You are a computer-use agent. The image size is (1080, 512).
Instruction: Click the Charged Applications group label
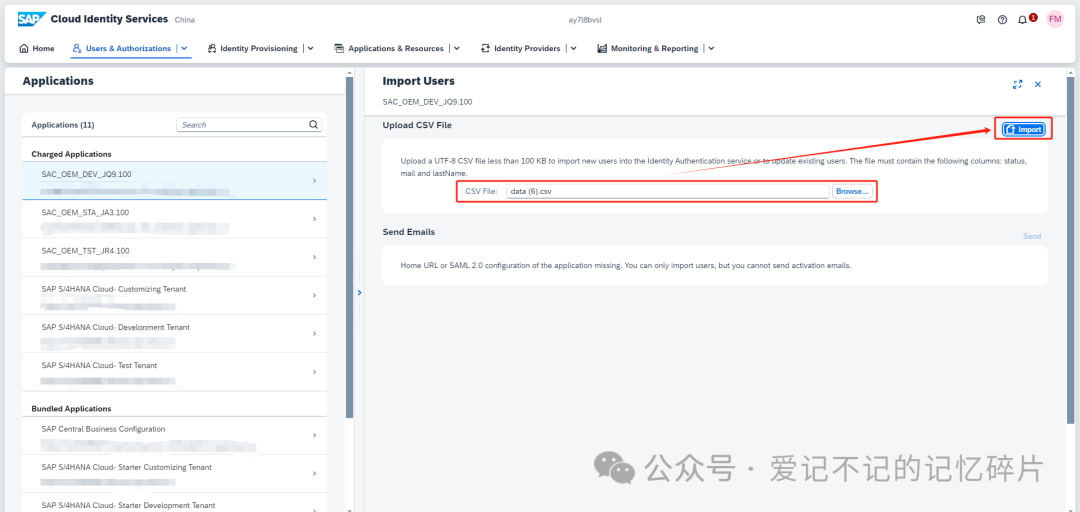tap(72, 154)
